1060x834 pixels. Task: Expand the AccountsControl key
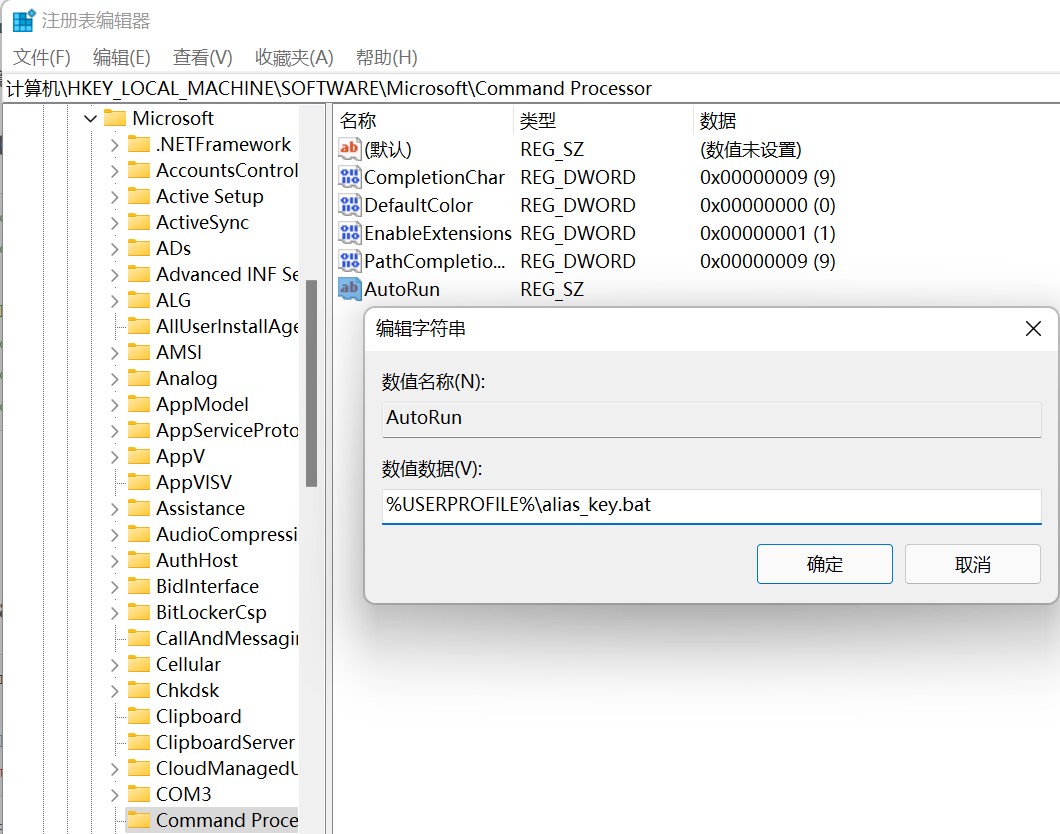pos(114,171)
